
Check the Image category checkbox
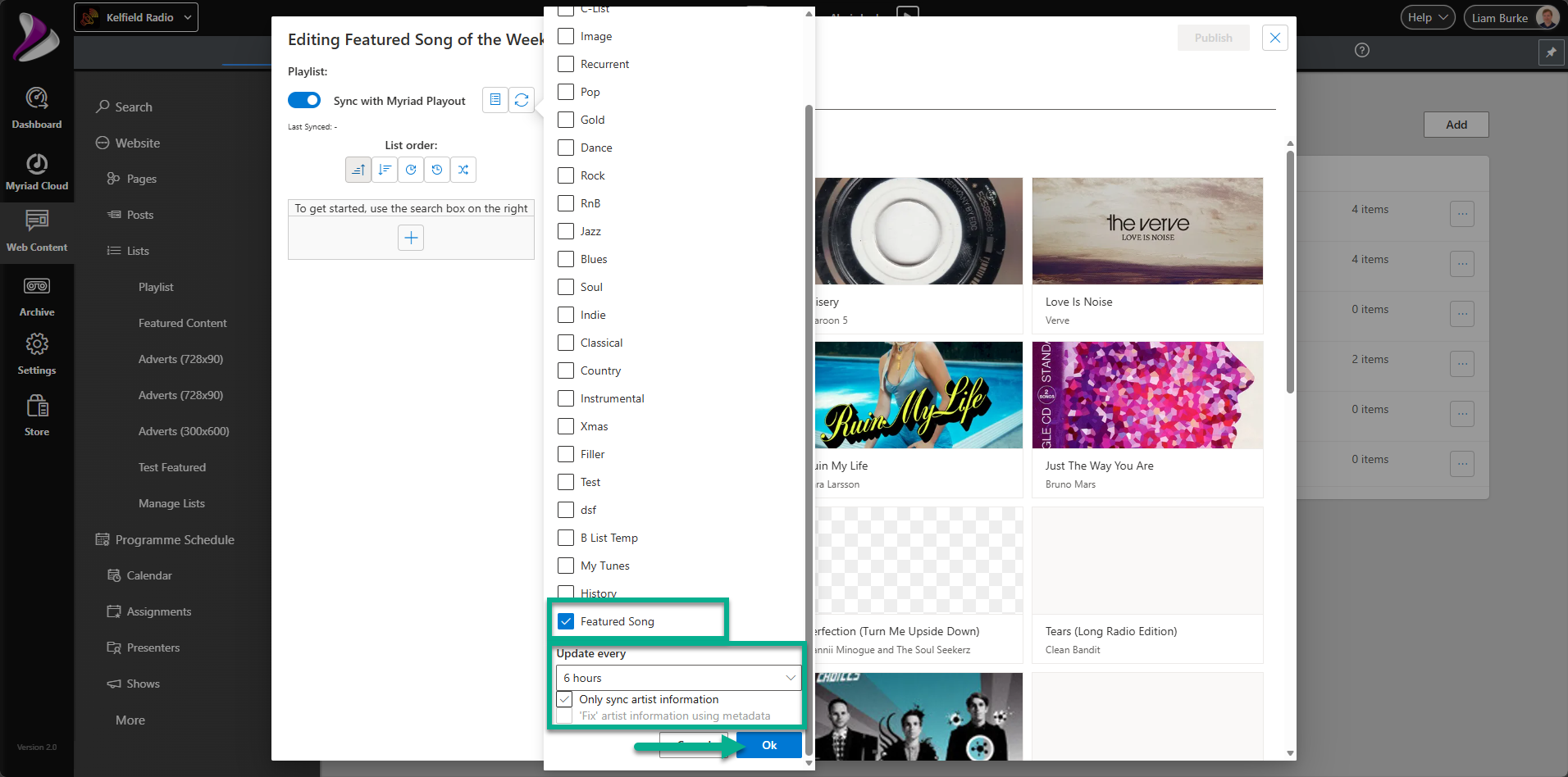coord(566,36)
